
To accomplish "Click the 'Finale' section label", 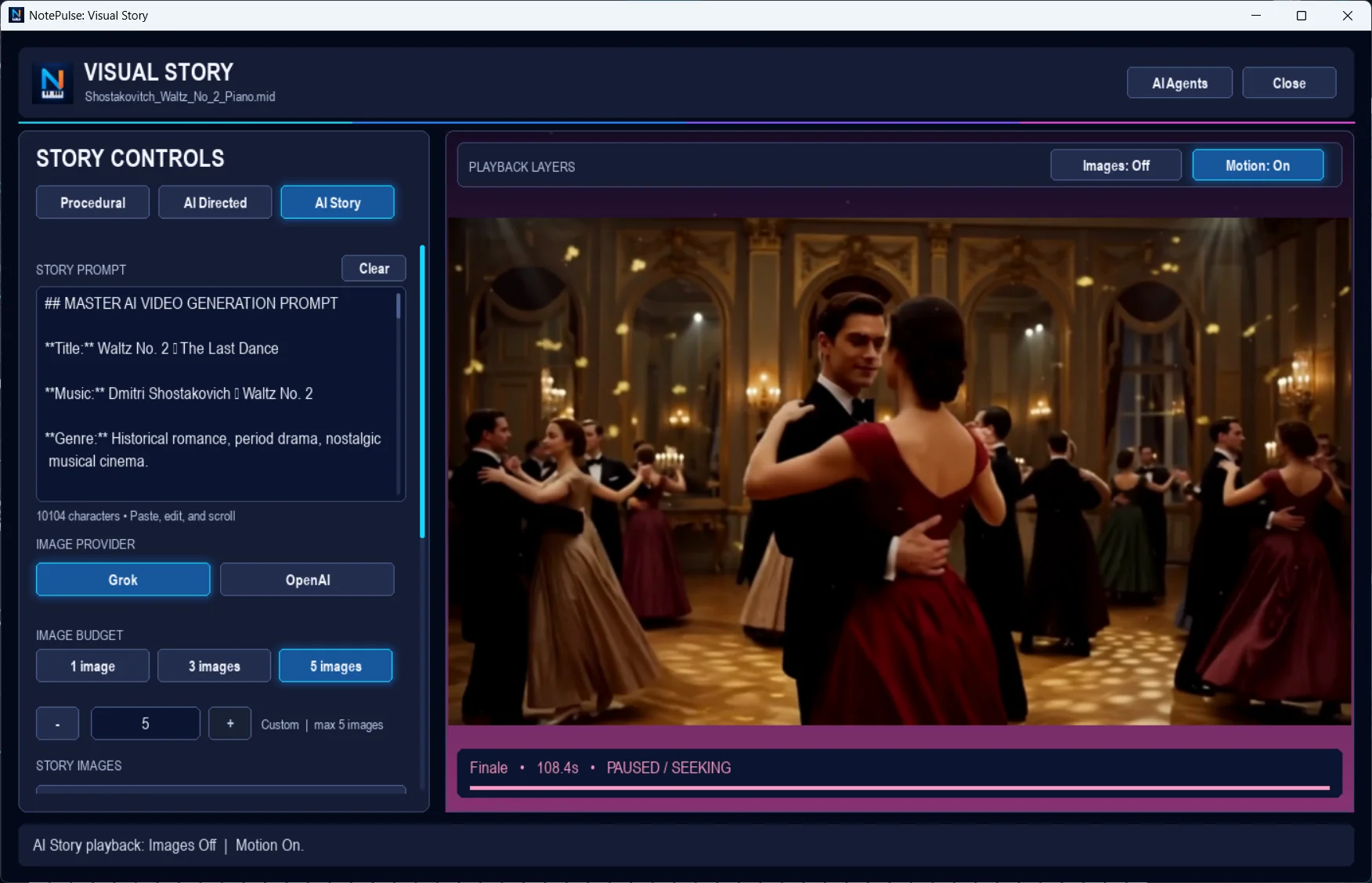I will click(489, 768).
